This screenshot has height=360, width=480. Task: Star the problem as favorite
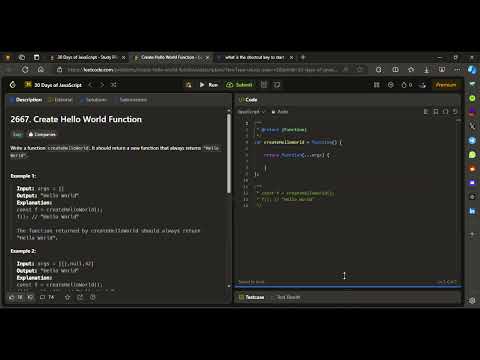67,297
